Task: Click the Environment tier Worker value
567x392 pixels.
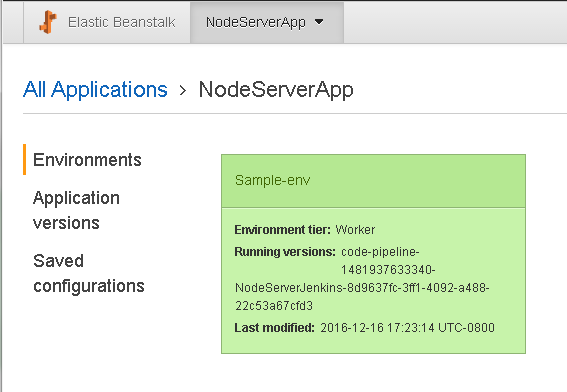Action: (355, 230)
